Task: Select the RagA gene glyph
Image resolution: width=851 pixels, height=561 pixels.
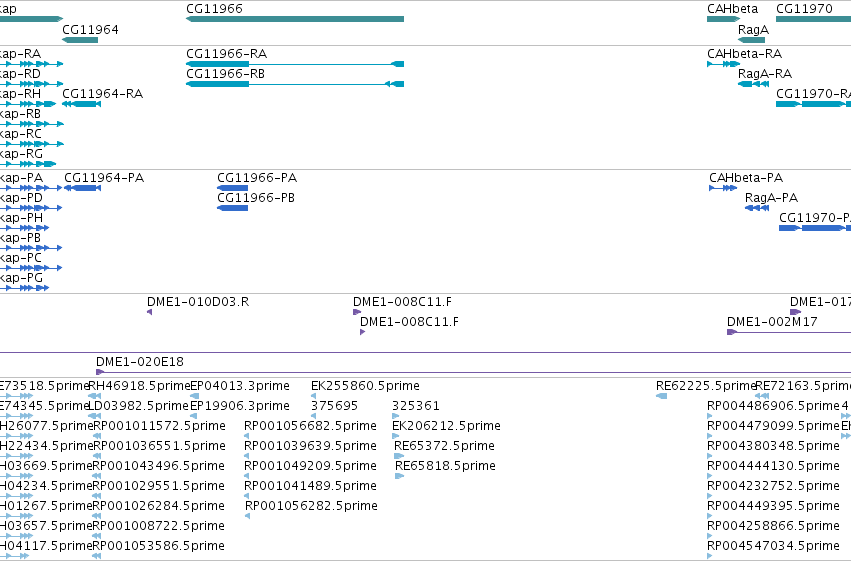Action: tap(751, 40)
